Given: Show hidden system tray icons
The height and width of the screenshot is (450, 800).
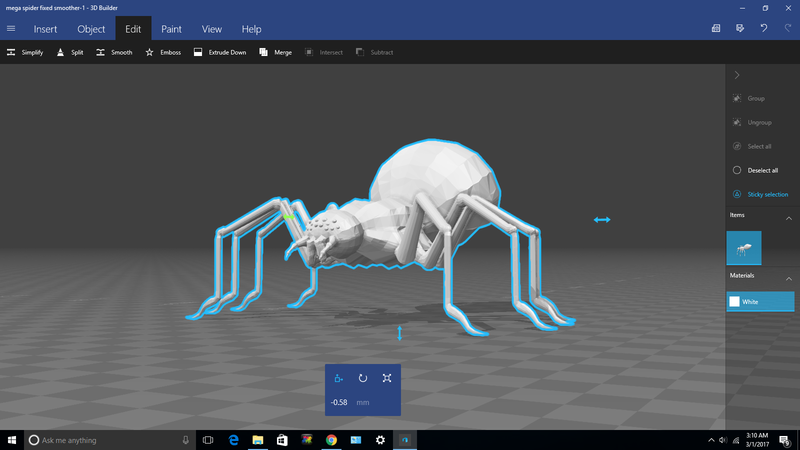Looking at the screenshot, I should pyautogui.click(x=711, y=440).
